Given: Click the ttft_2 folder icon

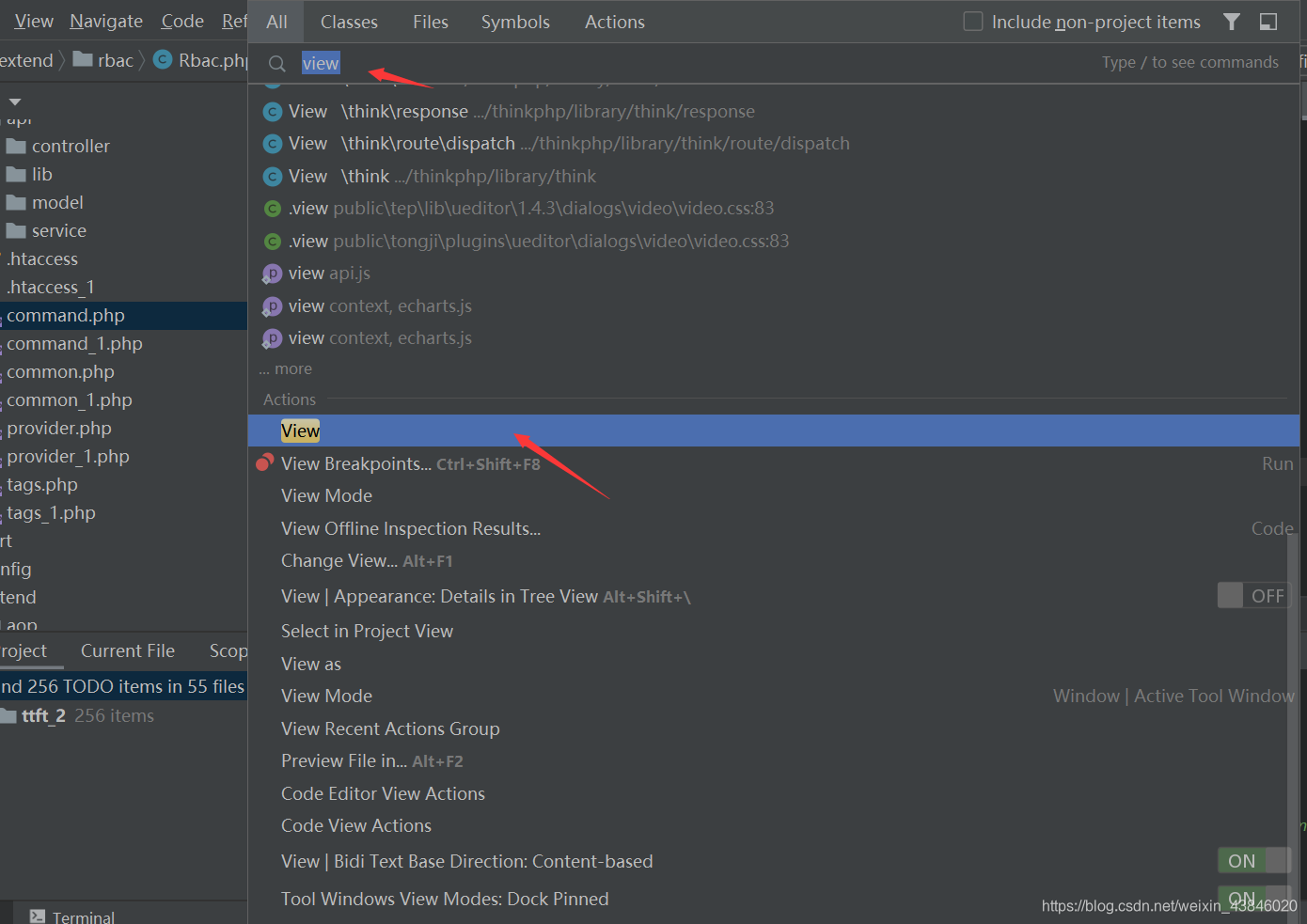Looking at the screenshot, I should [x=8, y=716].
